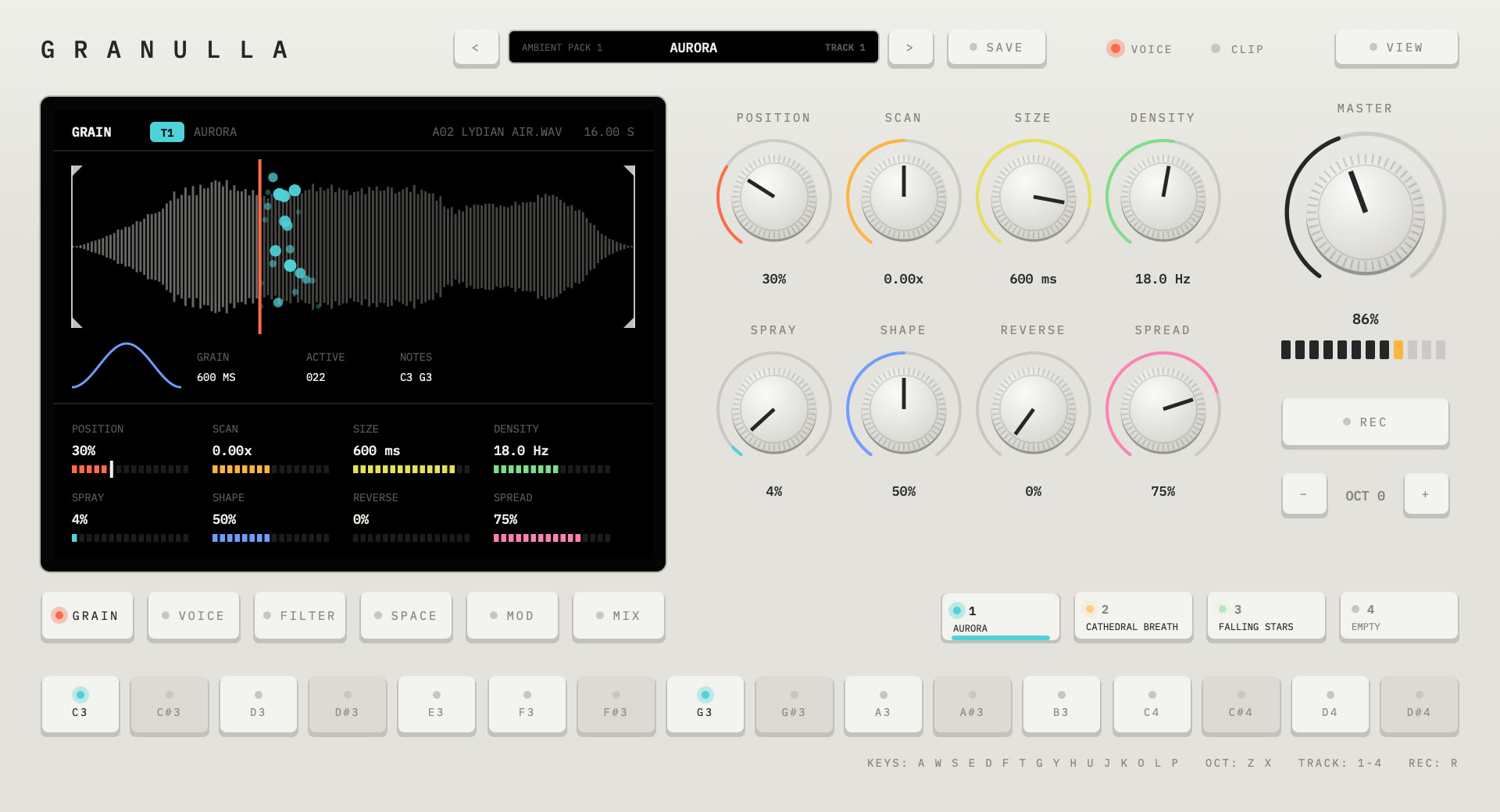Decrease octave with the minus button
This screenshot has width=1500, height=812.
point(1304,494)
